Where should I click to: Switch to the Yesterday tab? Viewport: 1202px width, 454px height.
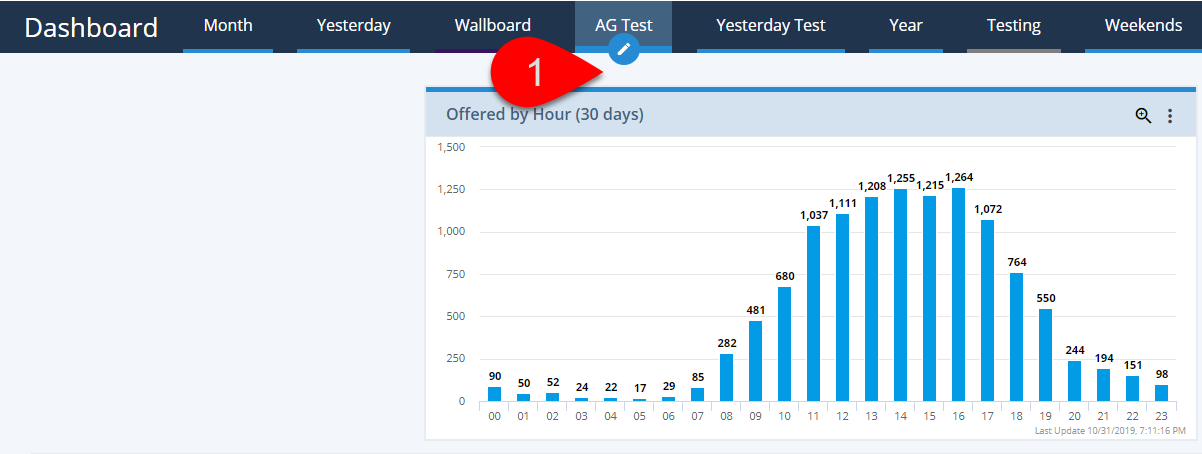click(x=353, y=26)
